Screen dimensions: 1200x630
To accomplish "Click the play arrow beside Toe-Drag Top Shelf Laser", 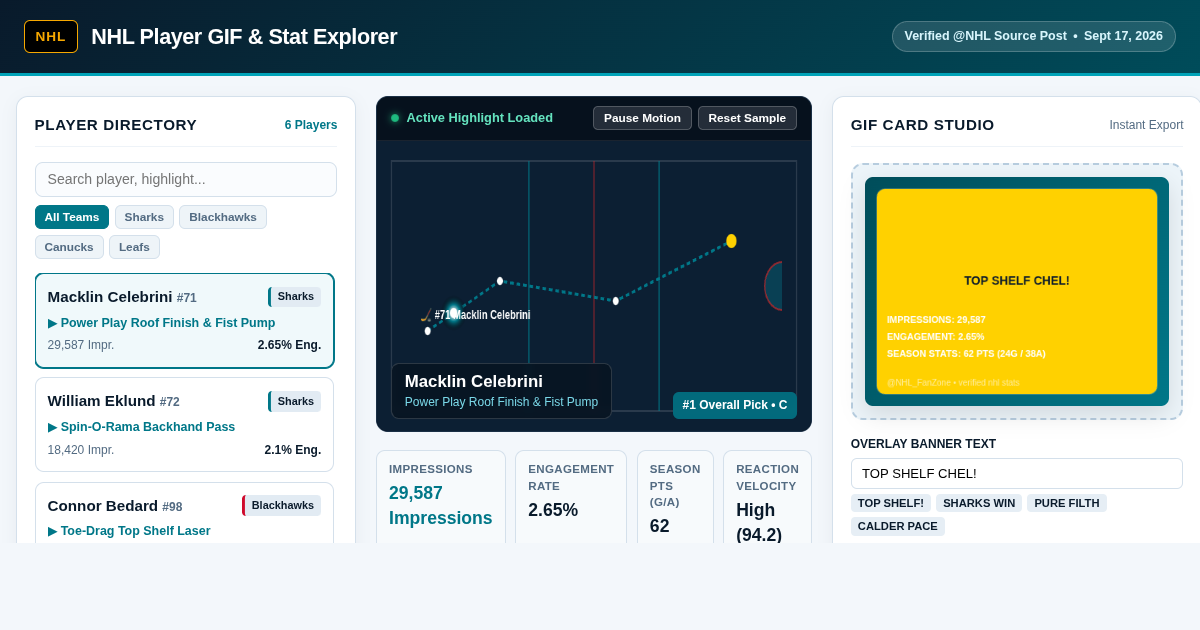I will tap(52, 531).
